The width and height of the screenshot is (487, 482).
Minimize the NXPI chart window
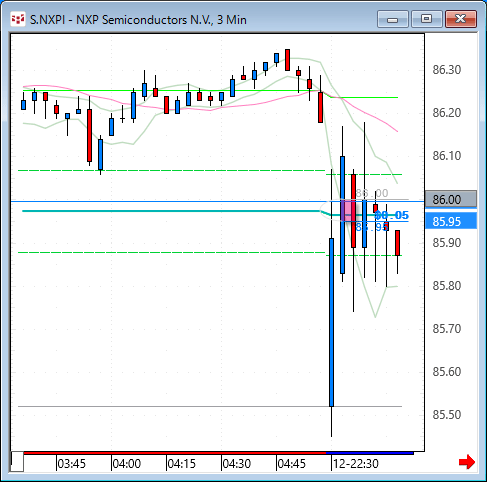tap(393, 19)
